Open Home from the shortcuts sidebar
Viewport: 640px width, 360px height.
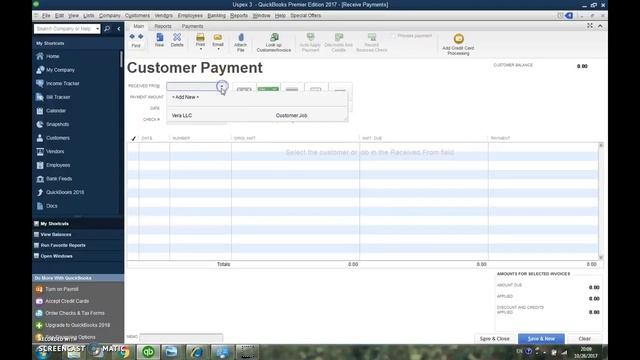[53, 56]
